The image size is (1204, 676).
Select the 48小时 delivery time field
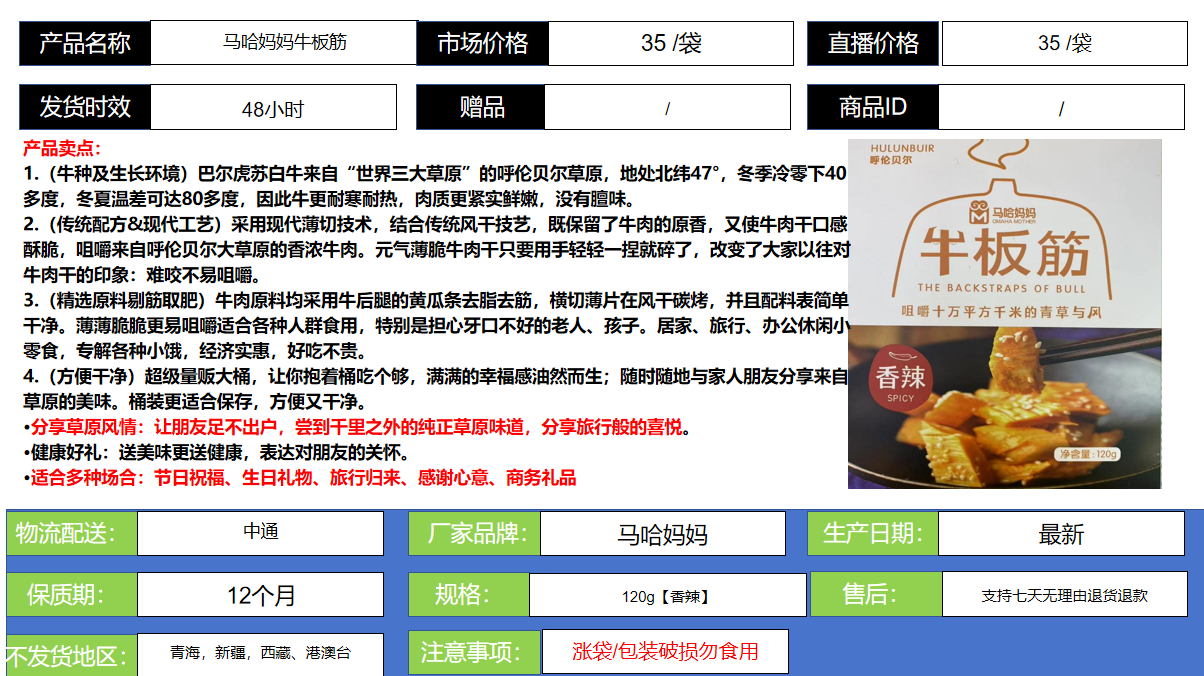pyautogui.click(x=273, y=108)
